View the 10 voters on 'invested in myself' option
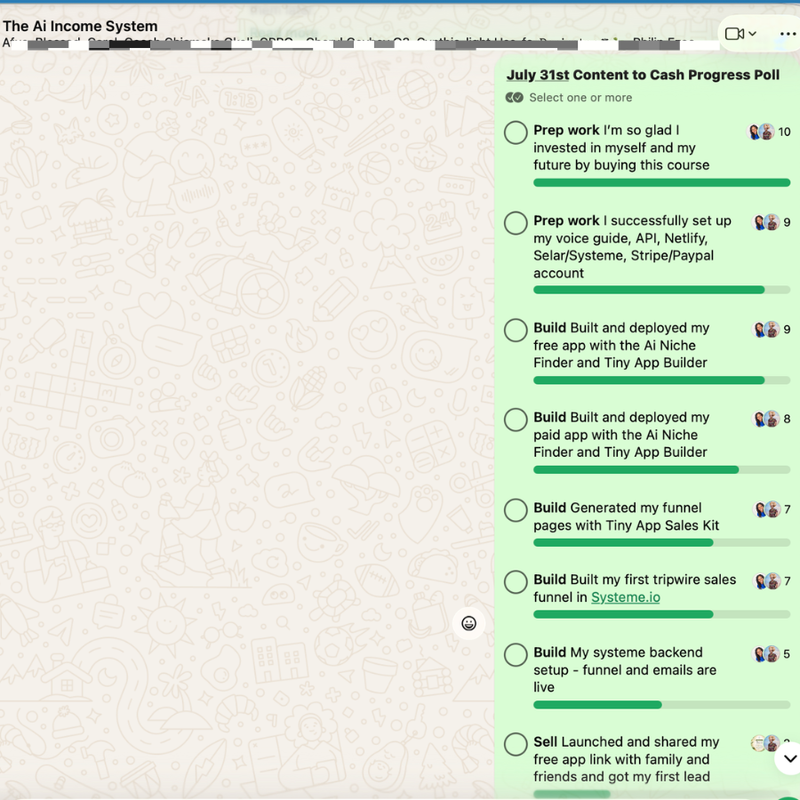The height and width of the screenshot is (800, 800). point(769,132)
